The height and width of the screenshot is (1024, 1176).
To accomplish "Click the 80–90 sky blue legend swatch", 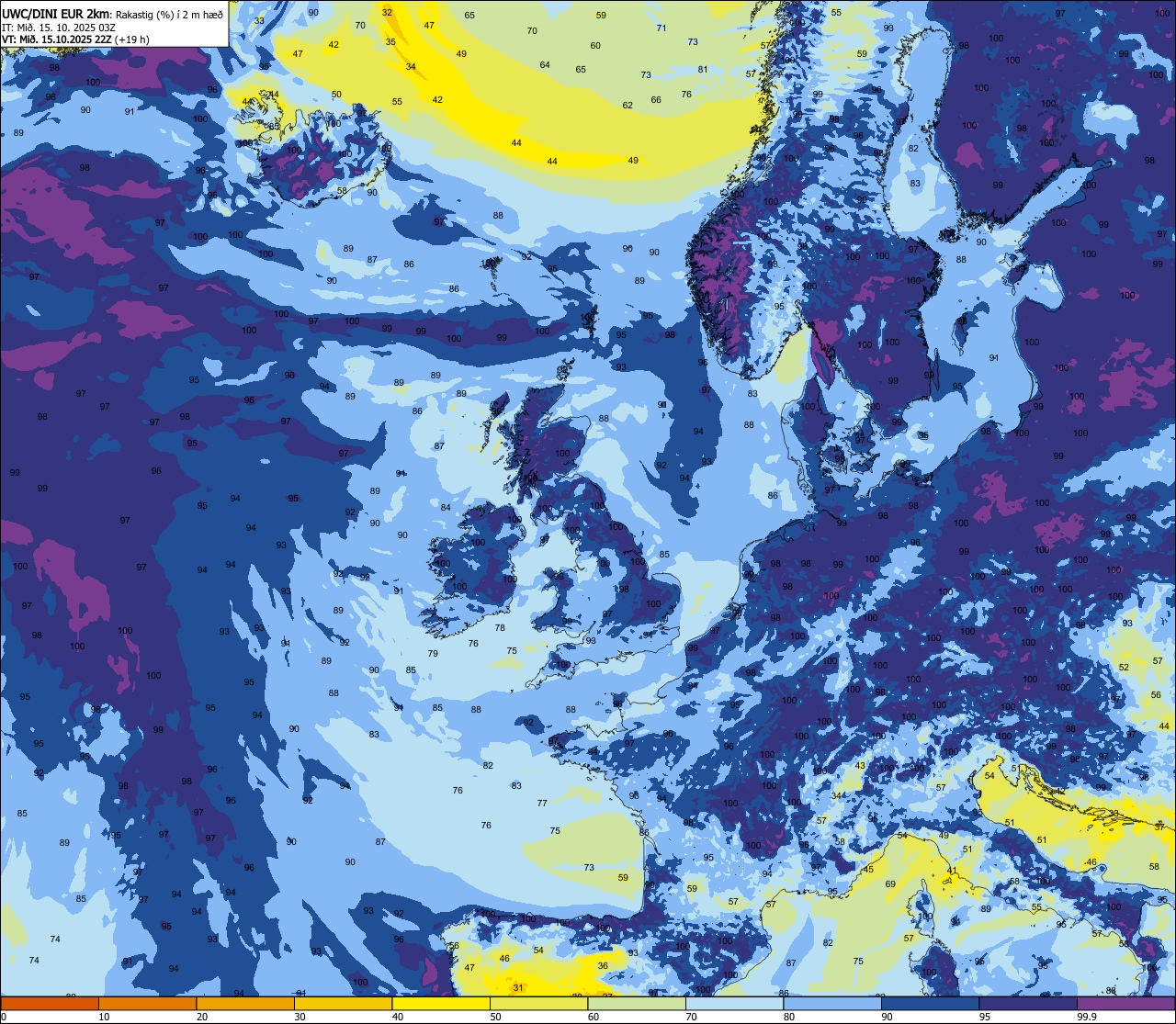I will coord(832,1003).
